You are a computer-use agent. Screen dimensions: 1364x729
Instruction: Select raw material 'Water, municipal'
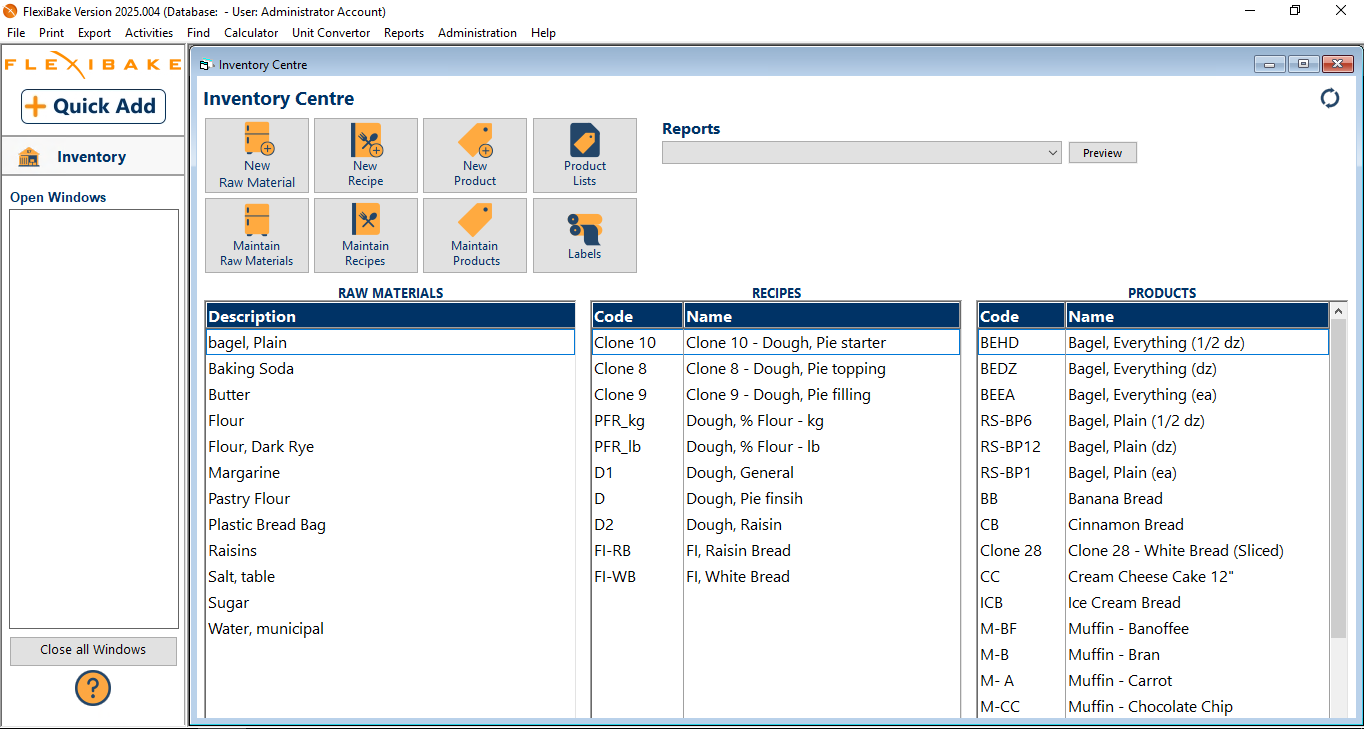pos(390,629)
